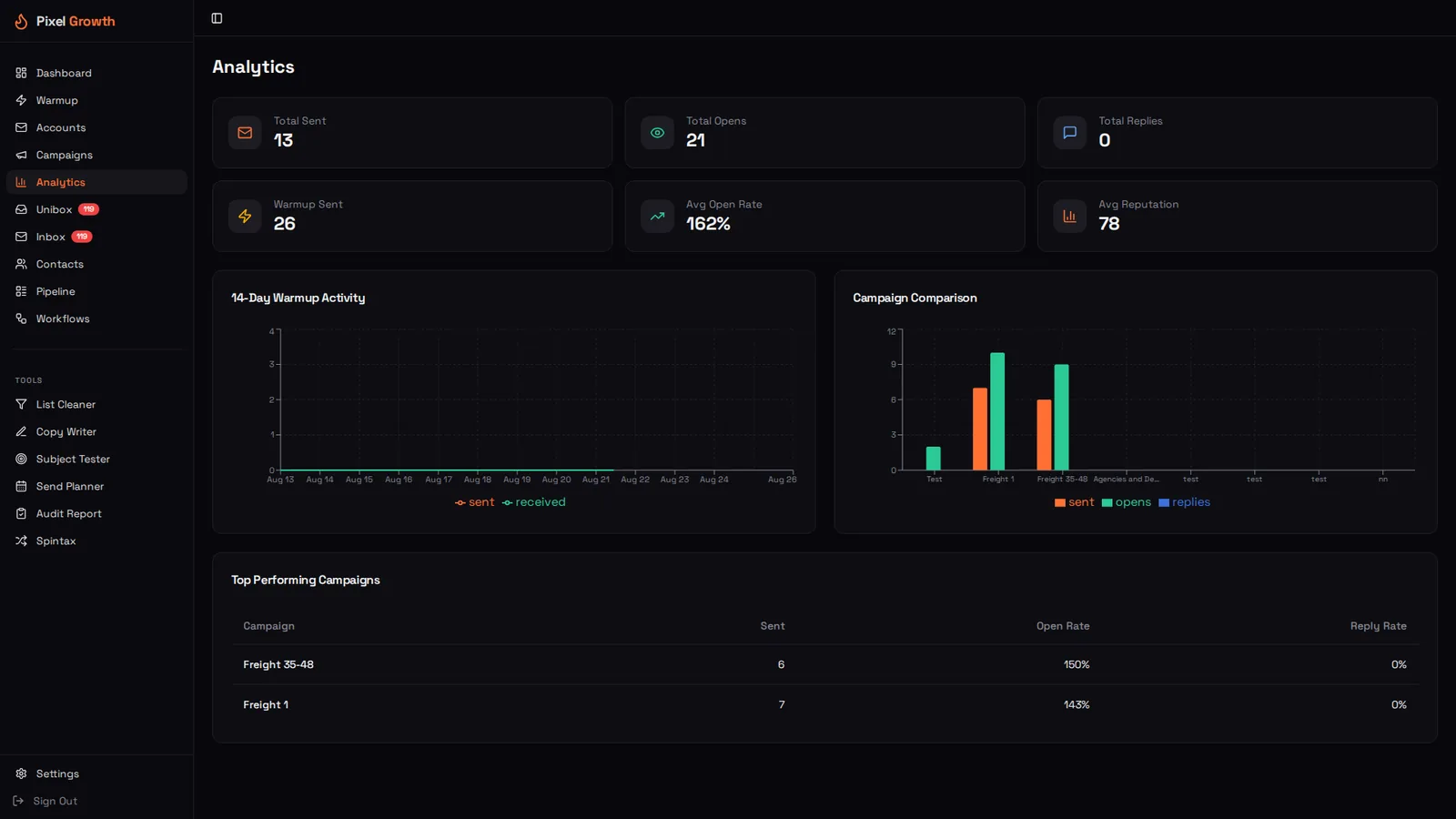Click the Inbox envelope icon
The width and height of the screenshot is (1456, 819).
pos(21,237)
